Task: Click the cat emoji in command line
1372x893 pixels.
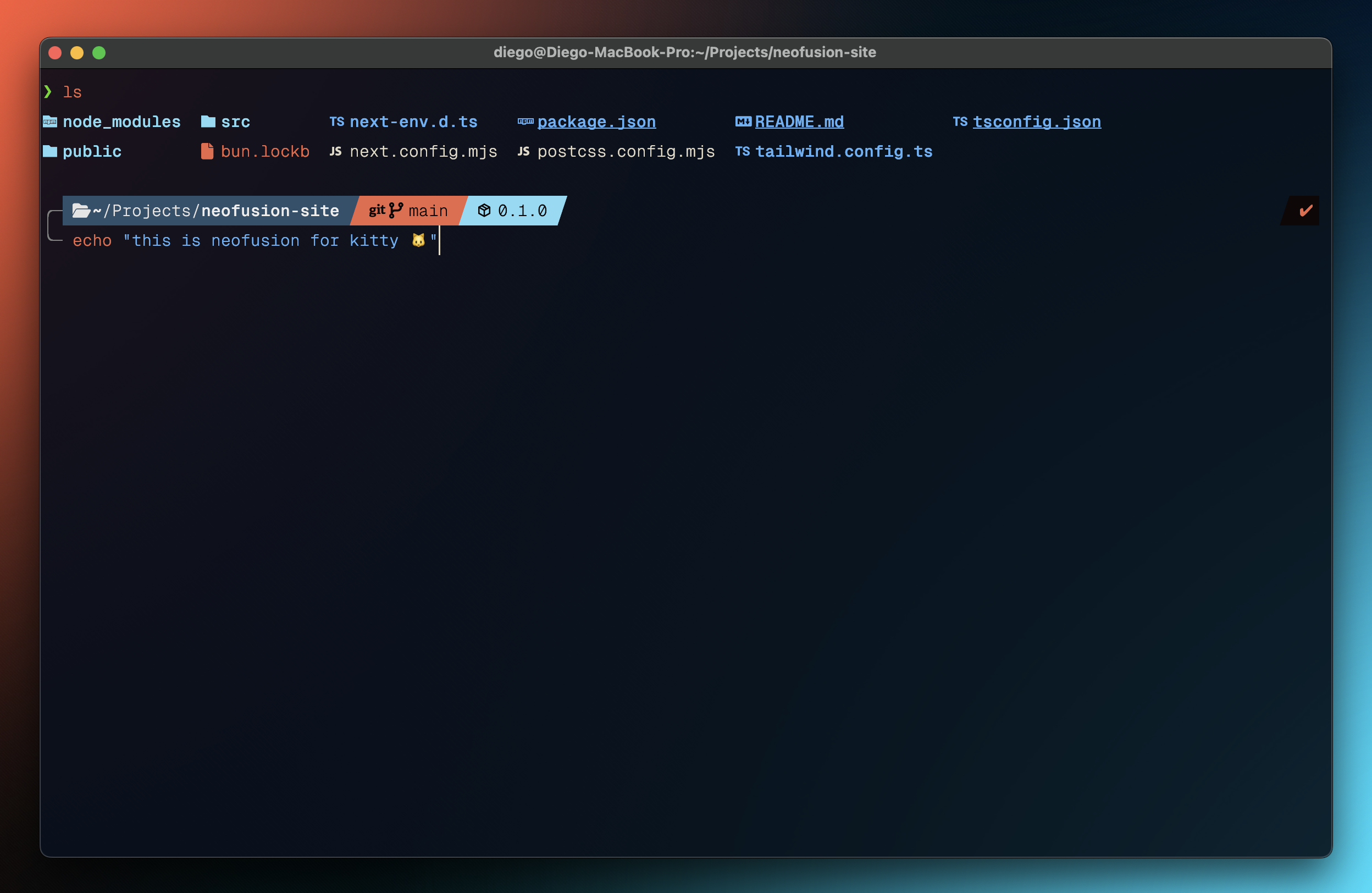Action: 418,240
